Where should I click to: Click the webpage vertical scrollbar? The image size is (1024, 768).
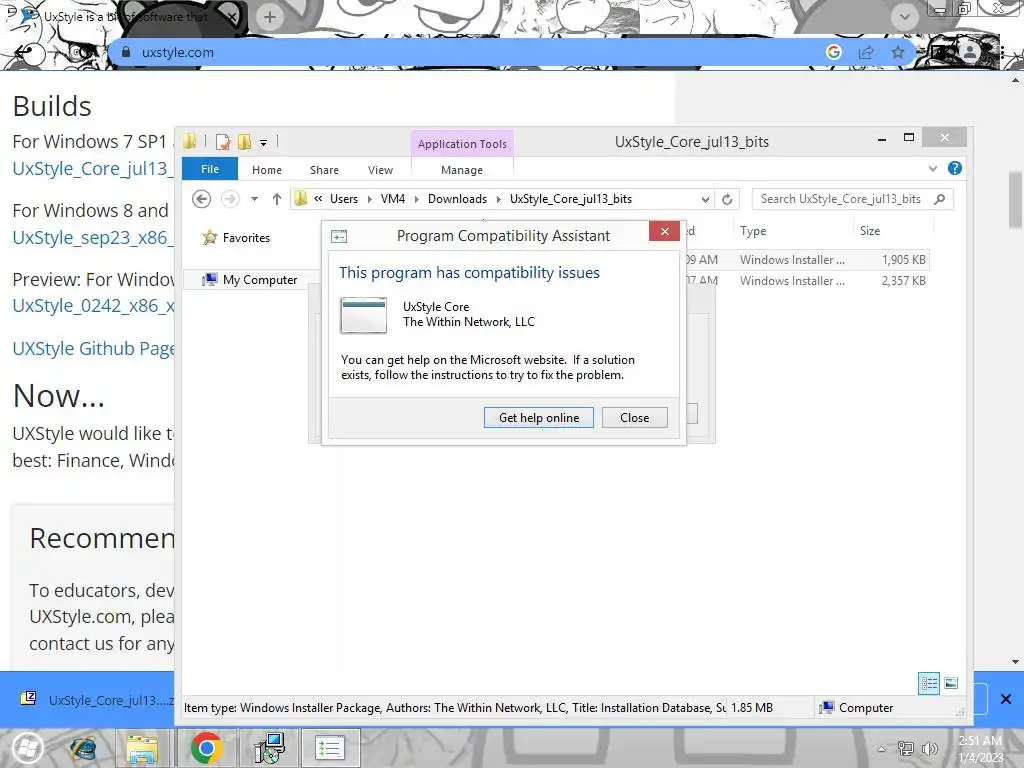[1016, 199]
